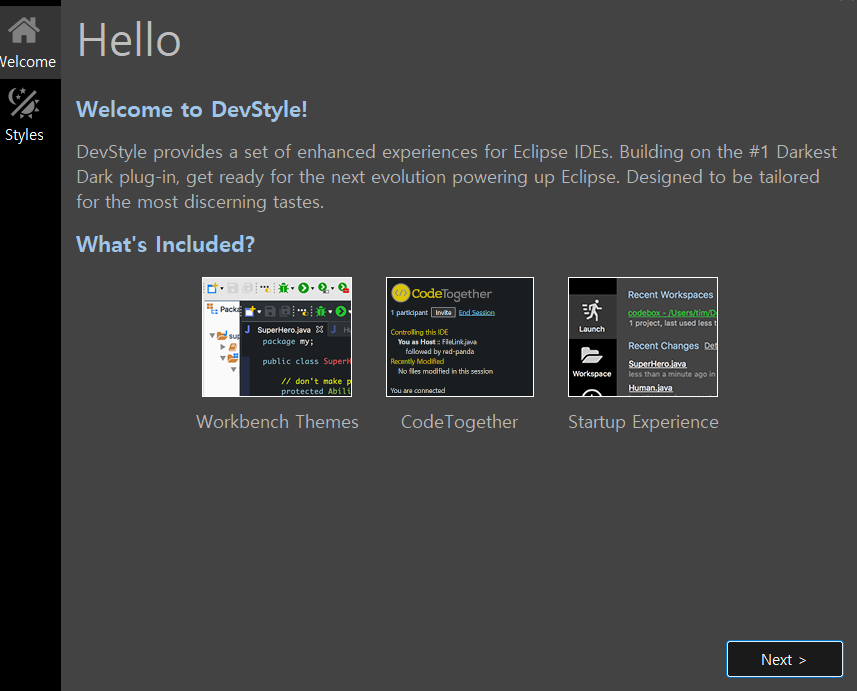Open the Welcome home icon
The width and height of the screenshot is (857, 691).
[x=24, y=30]
